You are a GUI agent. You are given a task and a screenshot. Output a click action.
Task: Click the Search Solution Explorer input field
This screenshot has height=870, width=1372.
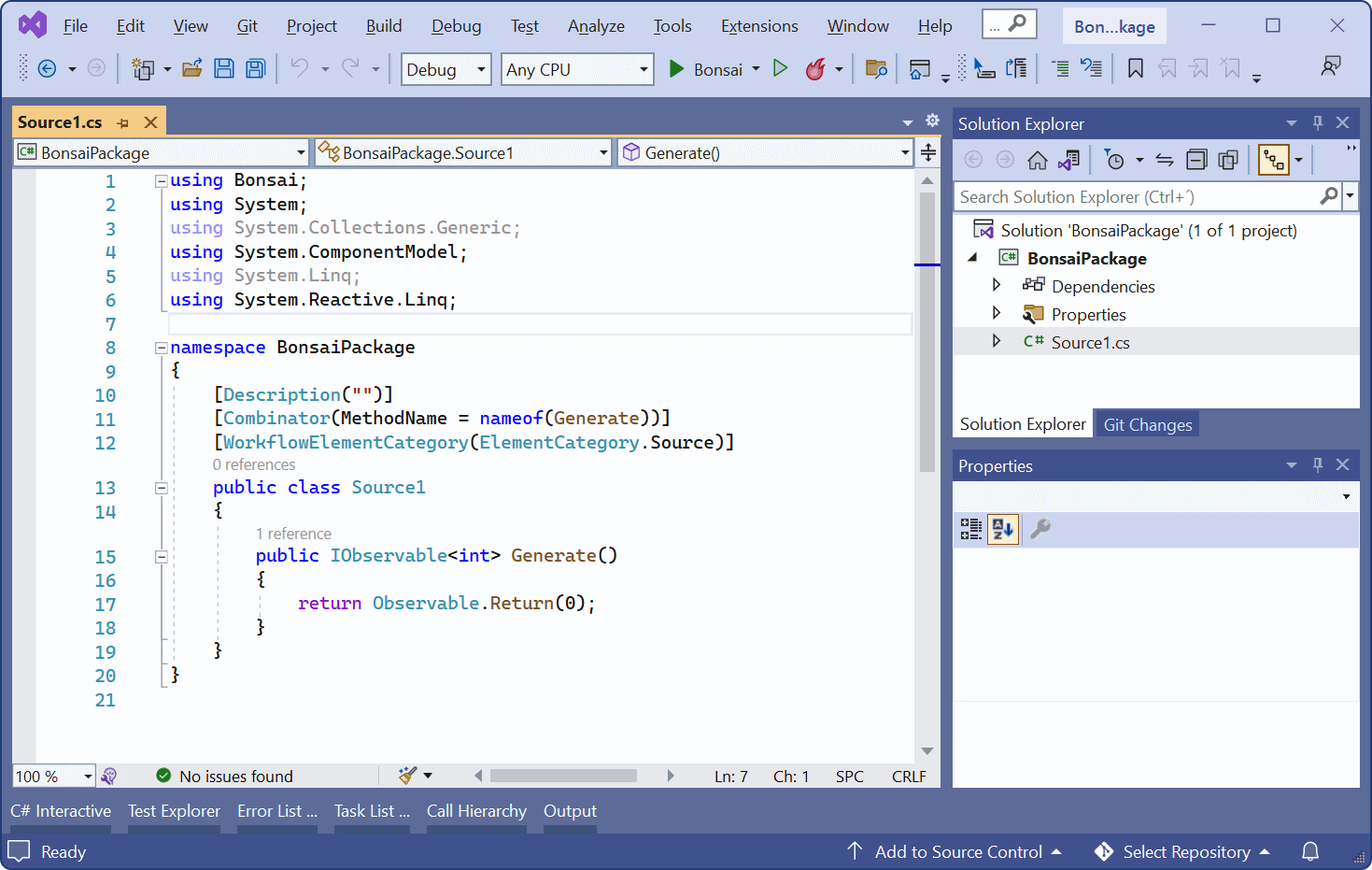(x=1137, y=196)
